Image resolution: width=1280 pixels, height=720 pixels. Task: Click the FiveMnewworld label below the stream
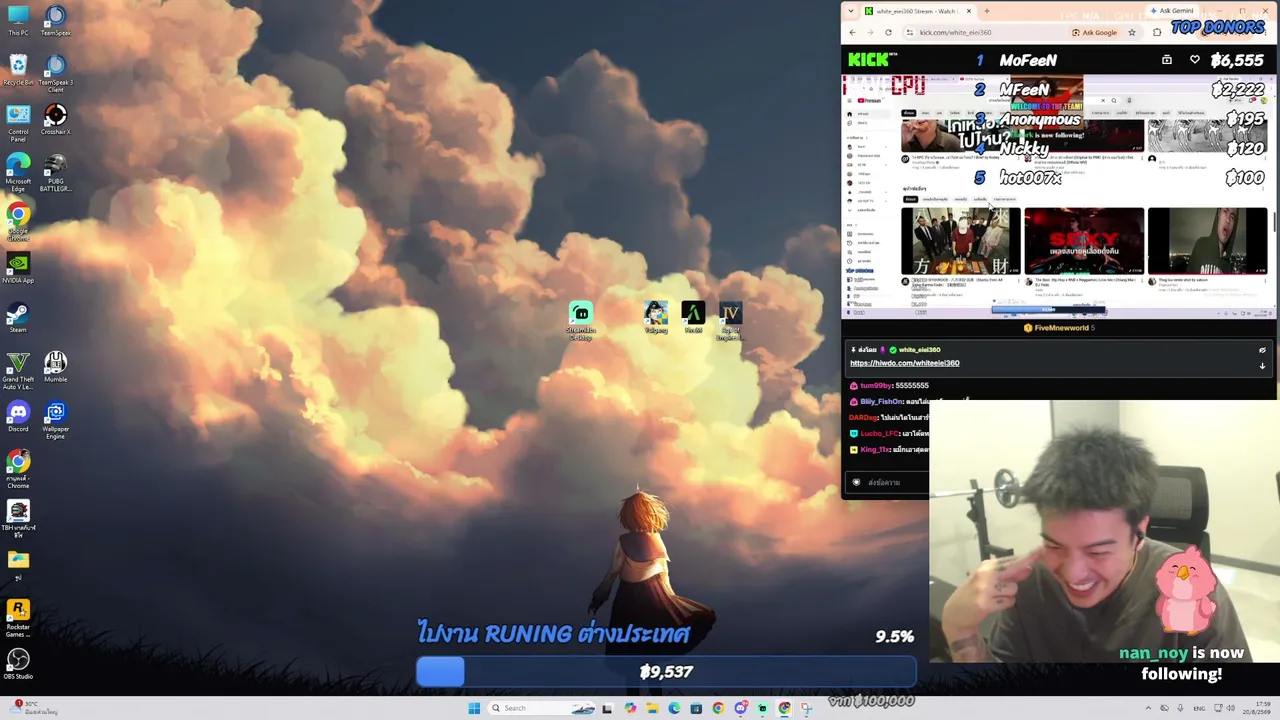click(x=1060, y=327)
